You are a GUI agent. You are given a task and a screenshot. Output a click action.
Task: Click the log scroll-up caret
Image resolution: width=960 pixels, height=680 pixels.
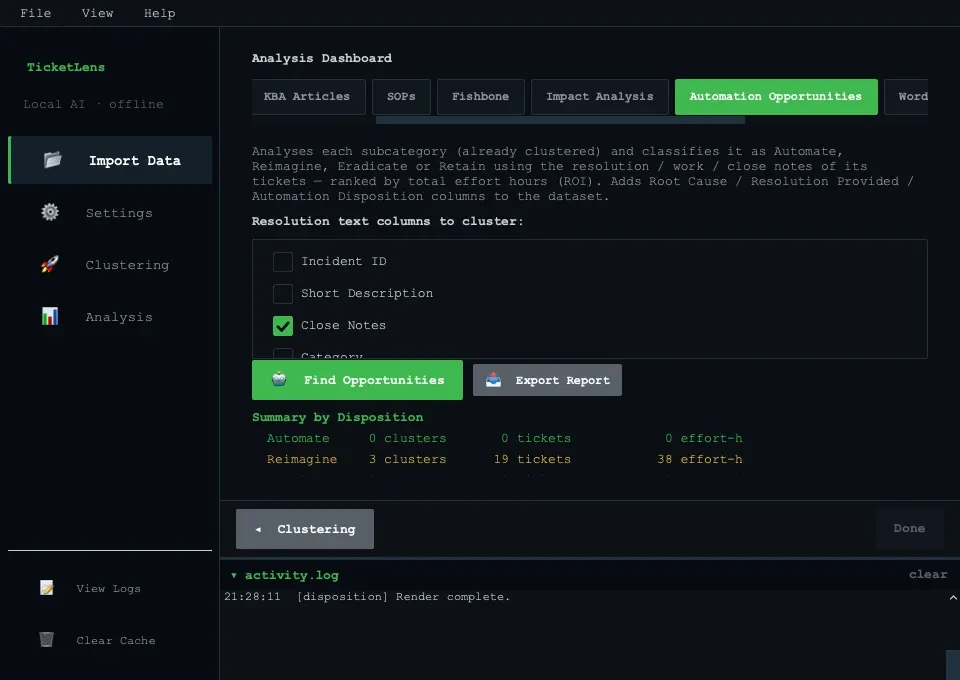click(953, 597)
